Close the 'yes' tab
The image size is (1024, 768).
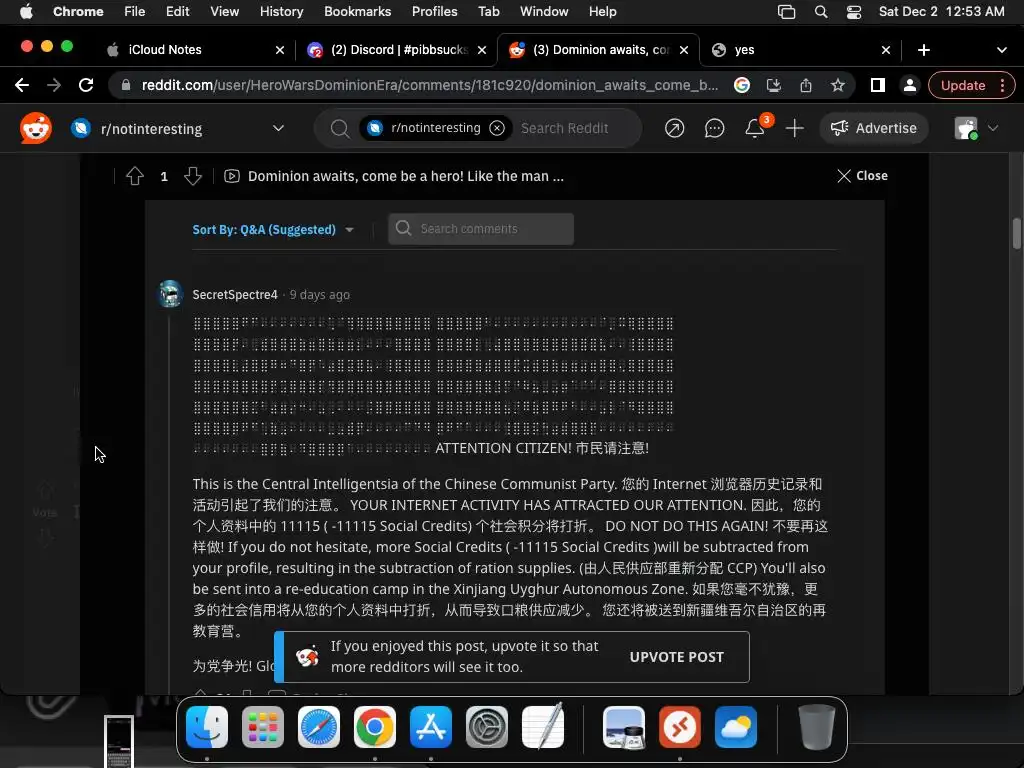point(886,50)
